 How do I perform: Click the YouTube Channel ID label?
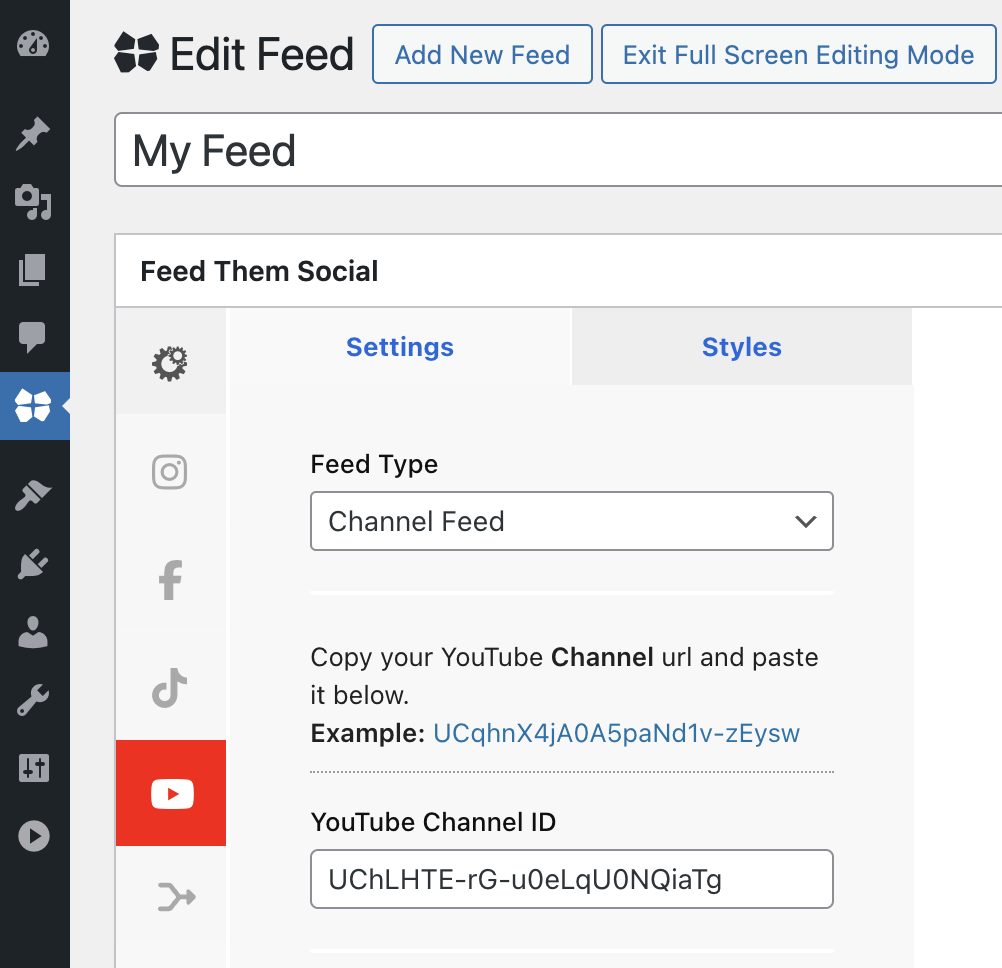pyautogui.click(x=433, y=822)
